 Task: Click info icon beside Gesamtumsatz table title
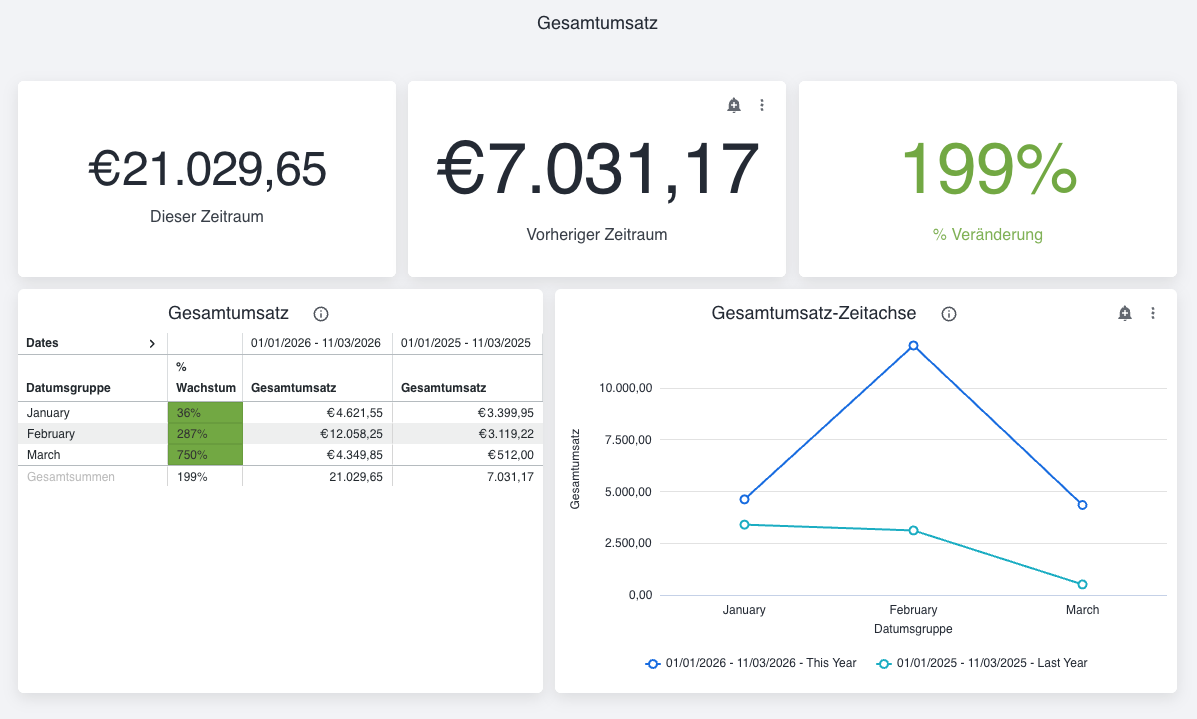pyautogui.click(x=321, y=314)
